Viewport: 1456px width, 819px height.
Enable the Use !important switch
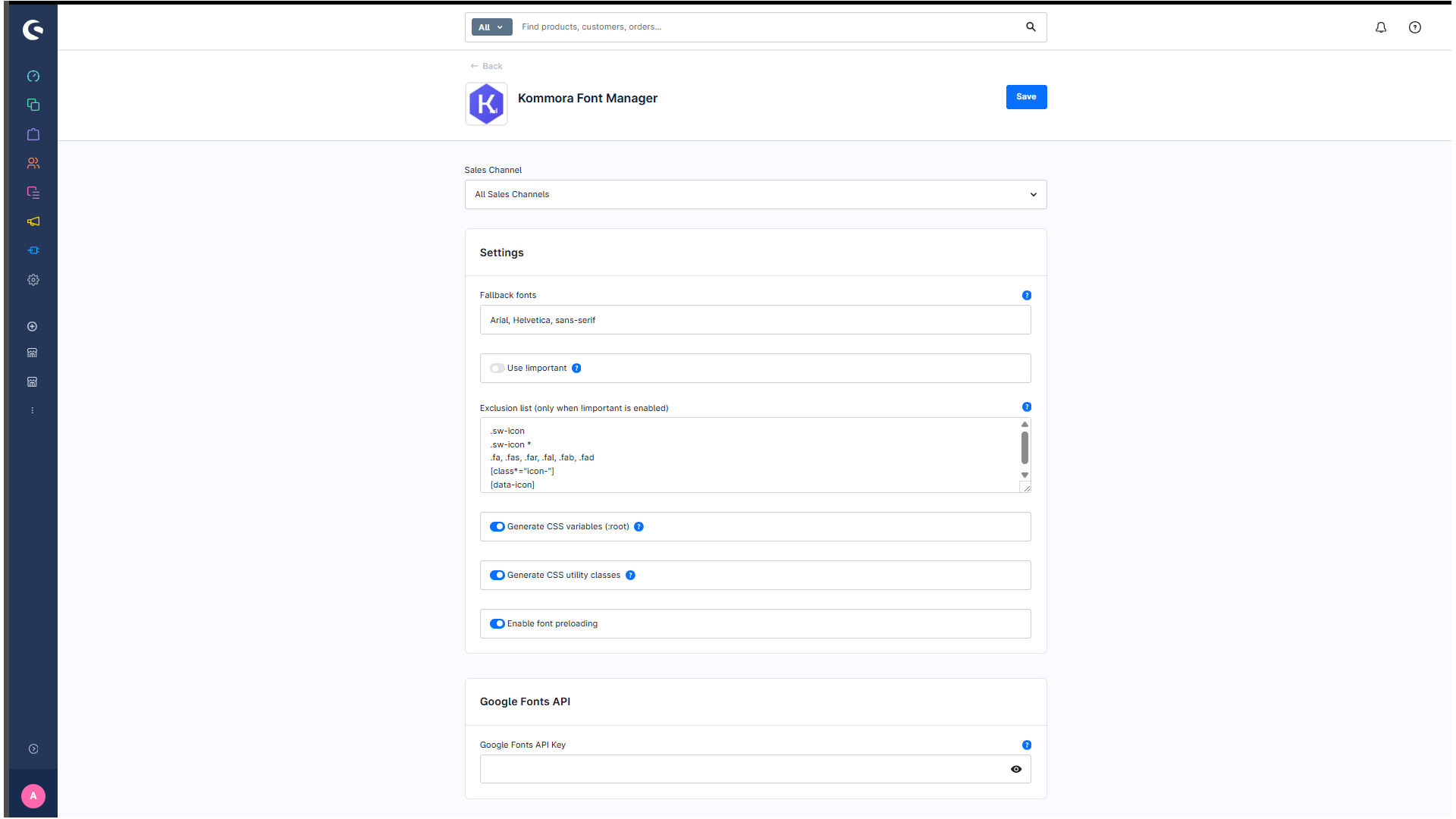[x=497, y=369]
